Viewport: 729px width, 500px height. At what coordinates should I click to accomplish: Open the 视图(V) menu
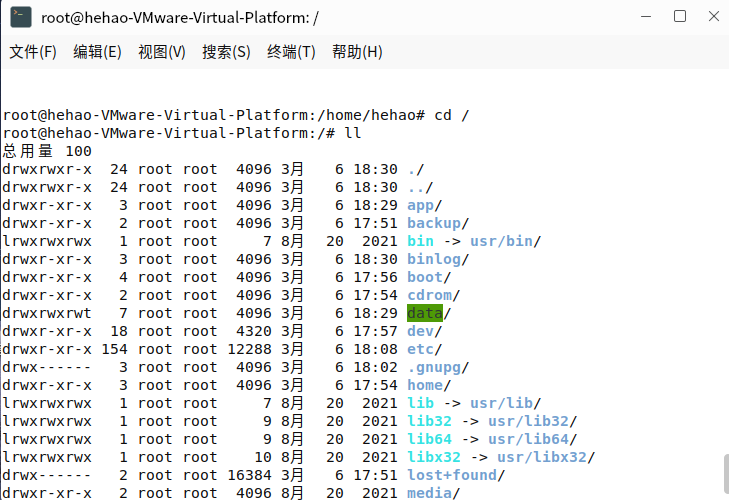point(161,52)
